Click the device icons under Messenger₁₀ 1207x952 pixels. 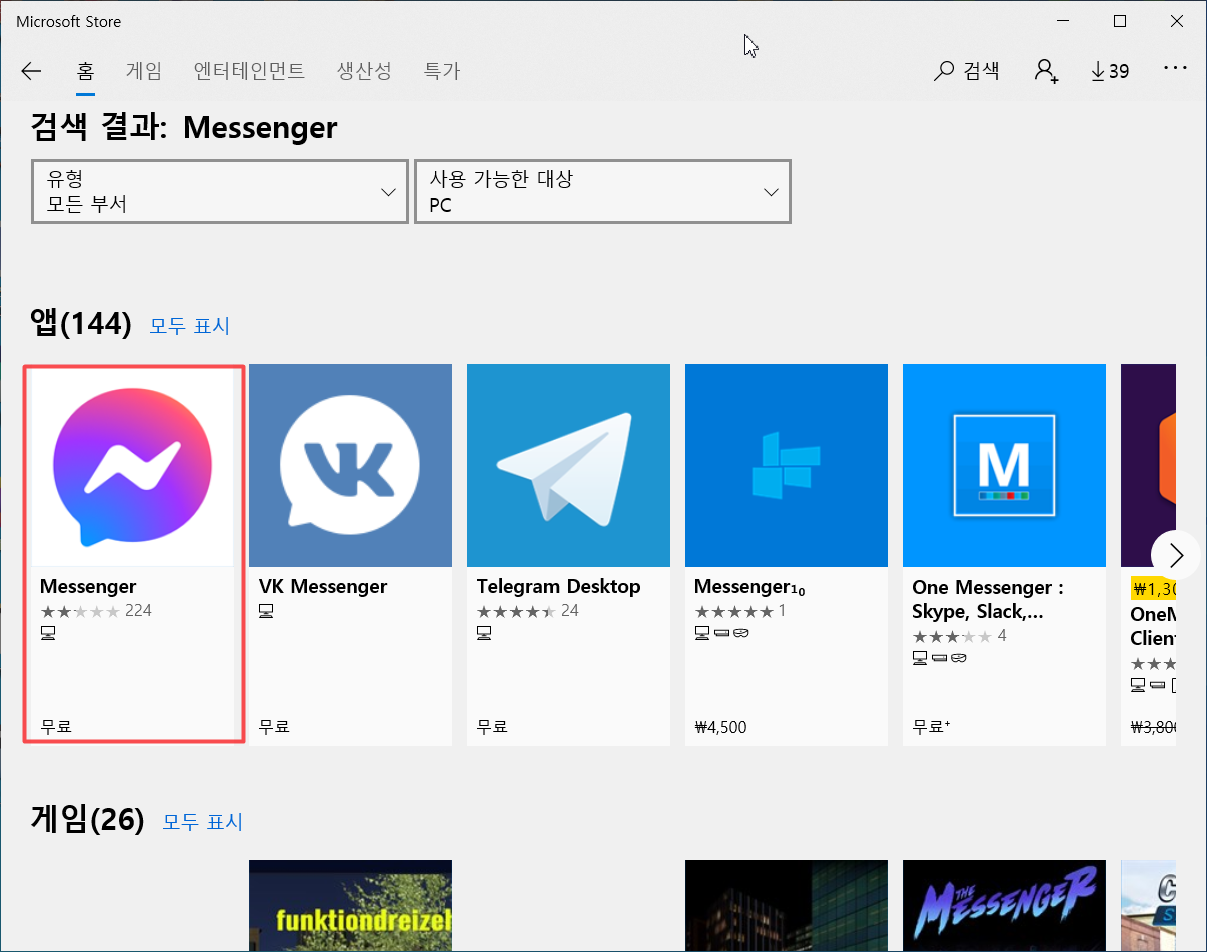(x=720, y=633)
